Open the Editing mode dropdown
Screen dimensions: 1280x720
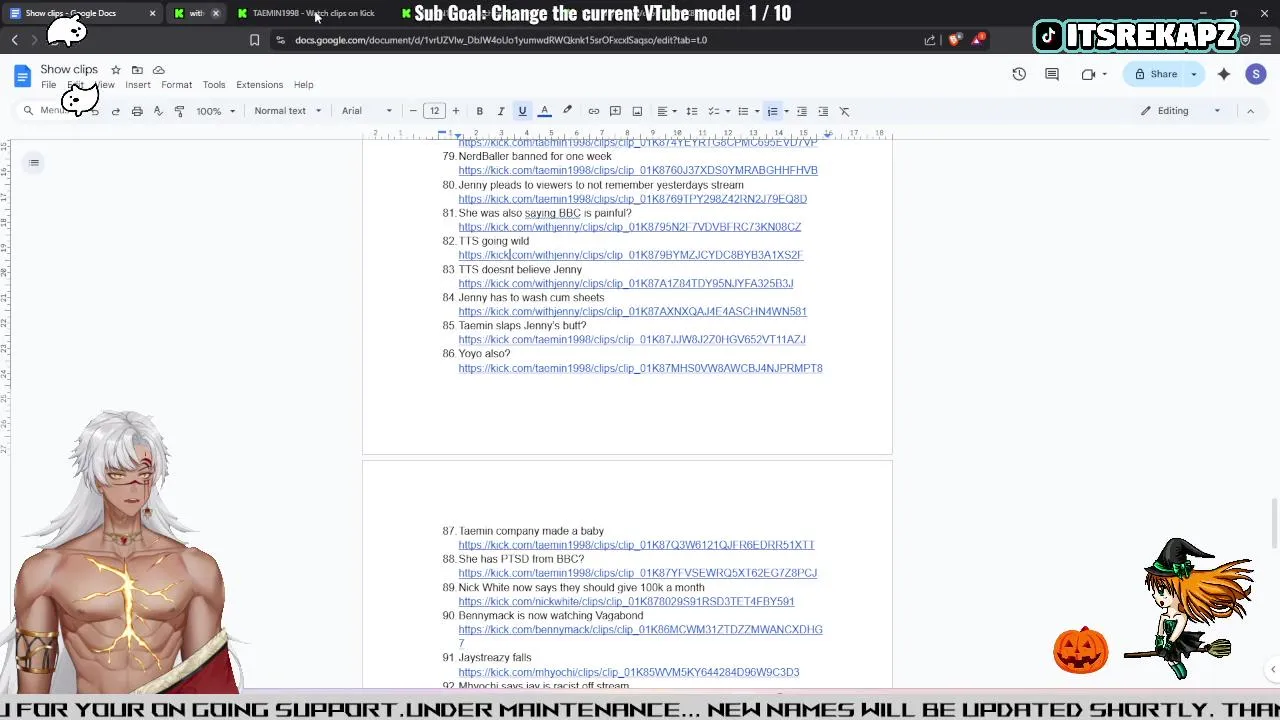[1181, 111]
